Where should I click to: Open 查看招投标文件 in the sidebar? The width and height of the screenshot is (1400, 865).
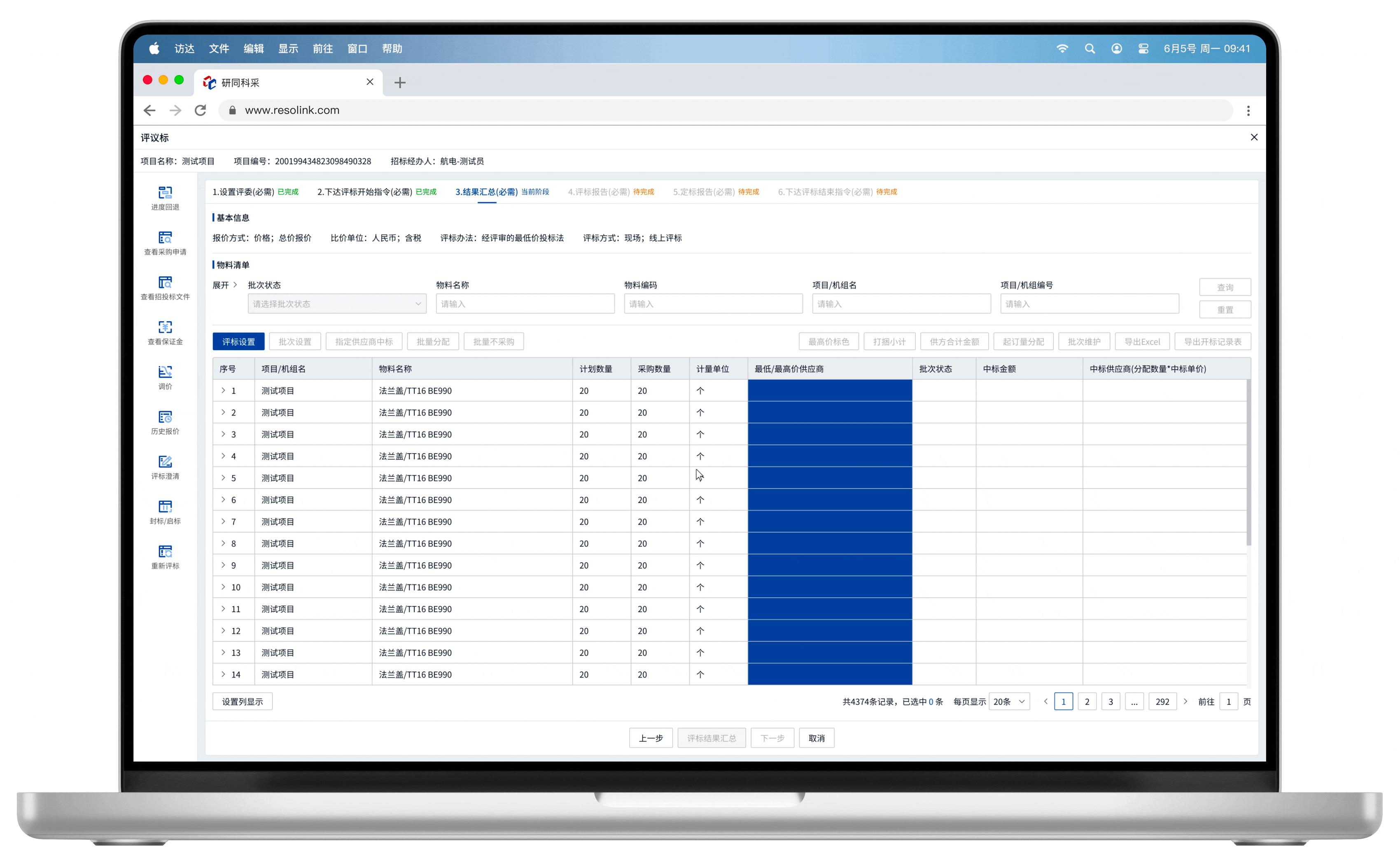coord(165,288)
